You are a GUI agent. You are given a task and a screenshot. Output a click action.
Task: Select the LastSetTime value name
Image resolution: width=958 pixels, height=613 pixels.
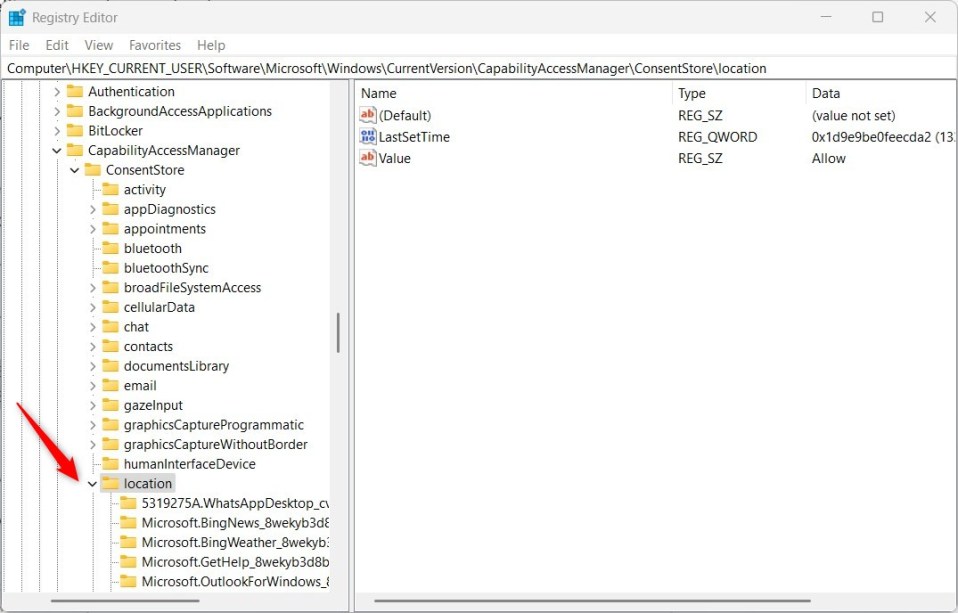pos(414,137)
